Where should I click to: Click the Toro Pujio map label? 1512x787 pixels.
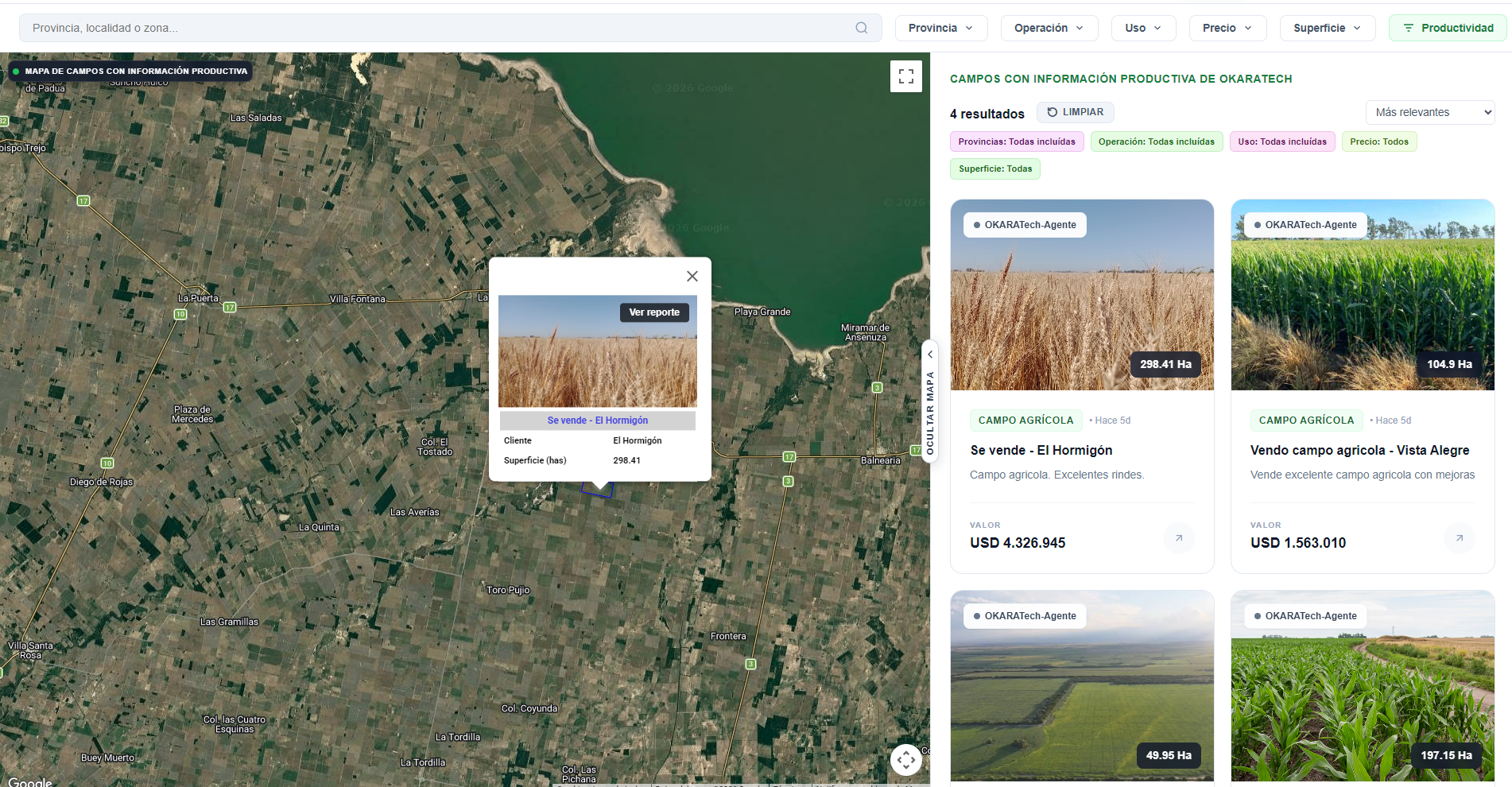tap(508, 590)
